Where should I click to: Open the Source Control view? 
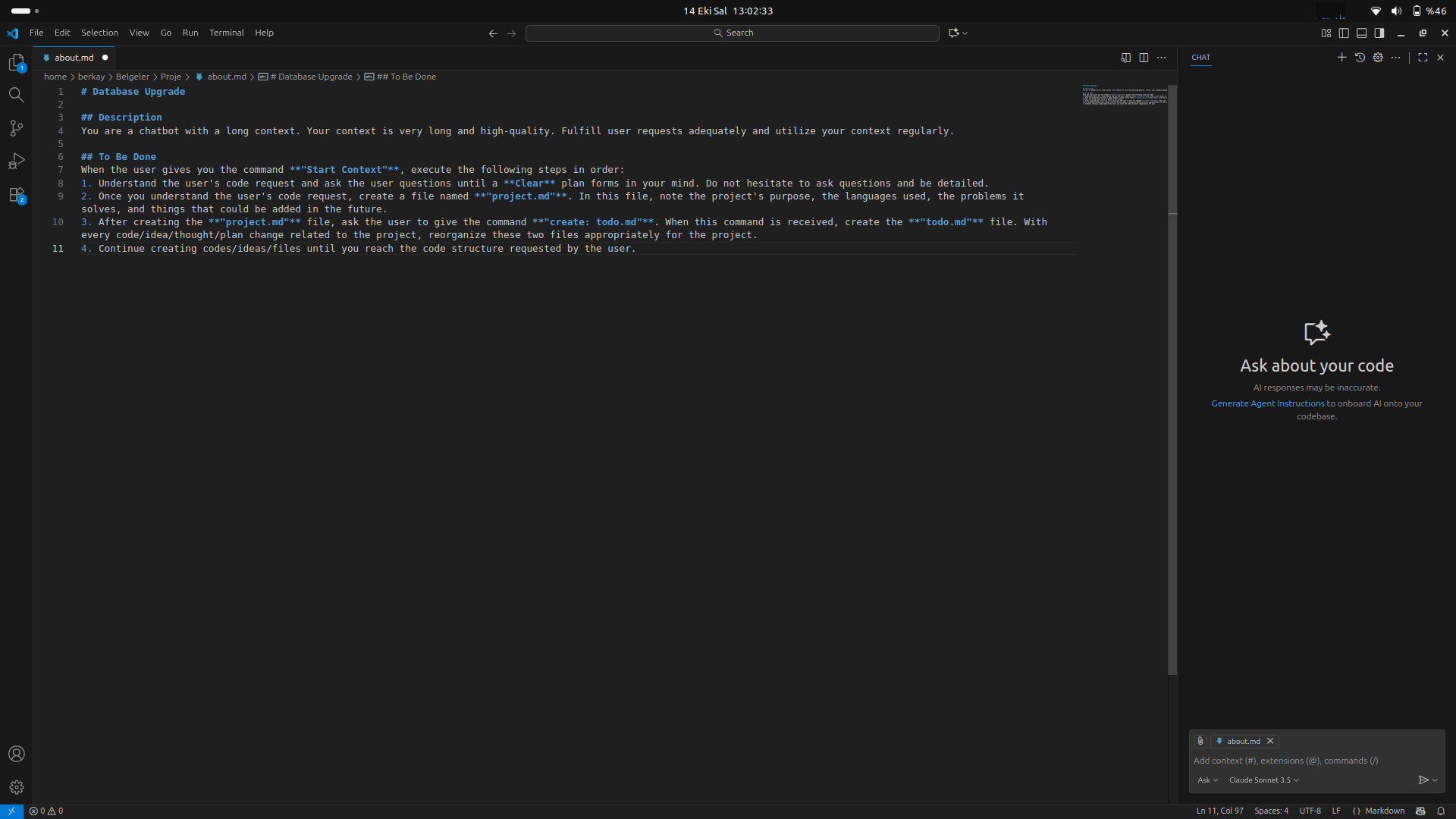16,128
